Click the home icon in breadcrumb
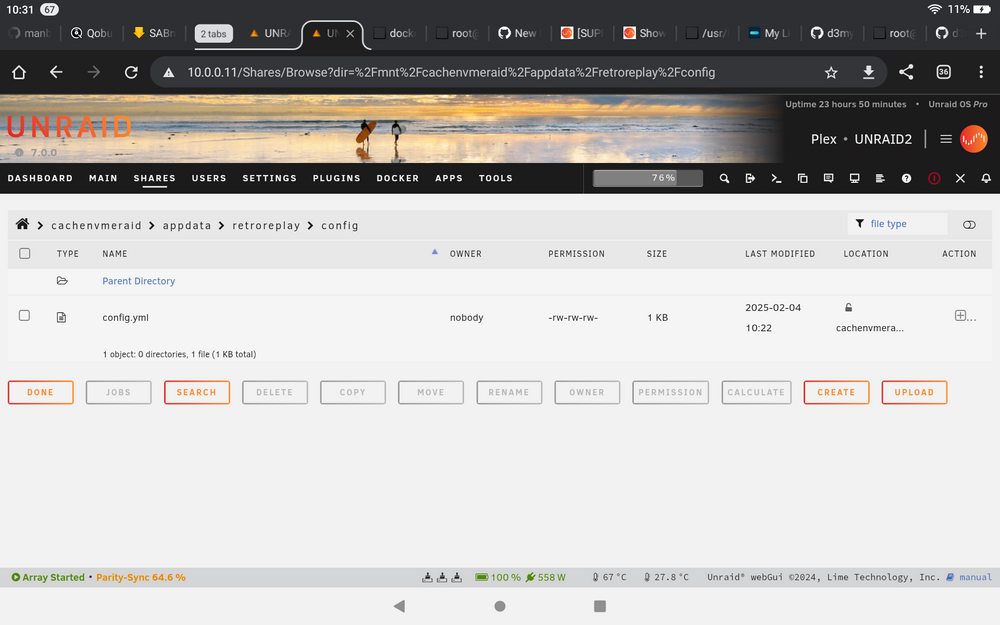1000x625 pixels. 22,224
